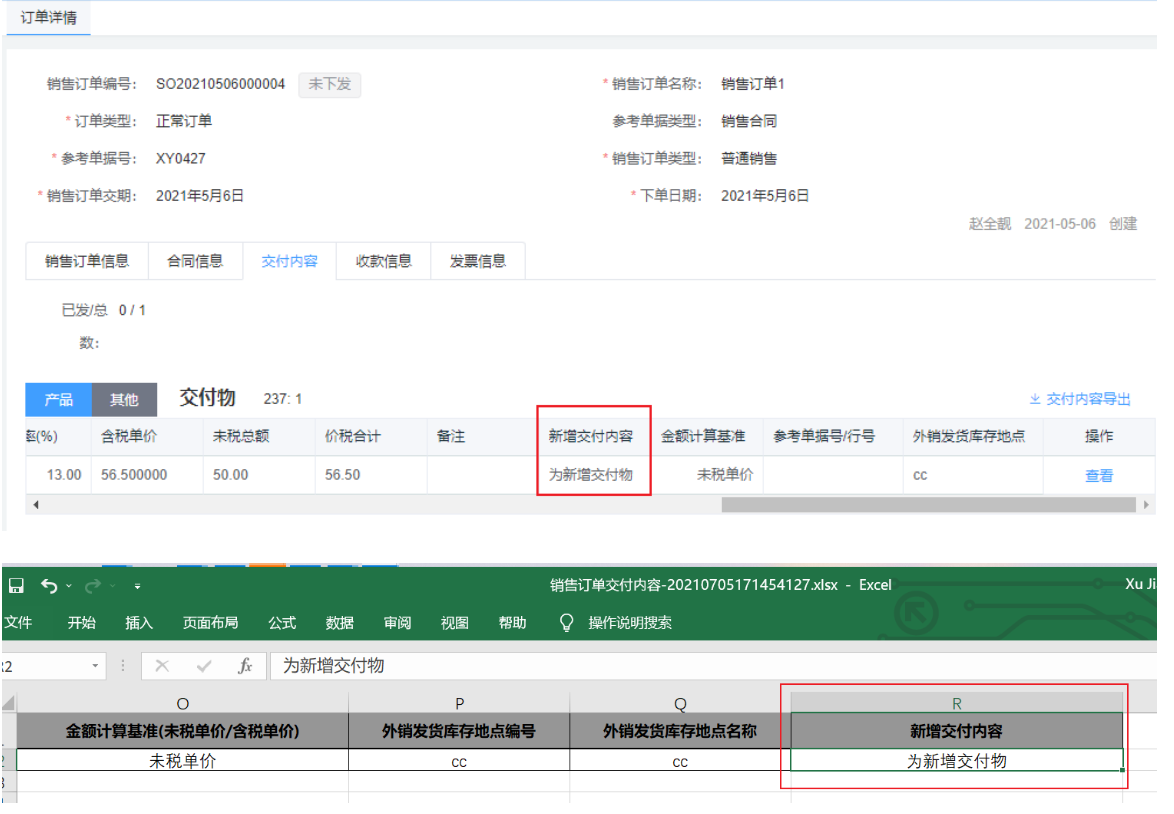Viewport: 1174px width, 814px height.
Task: Click the redo arrow in Excel
Action: [x=93, y=586]
